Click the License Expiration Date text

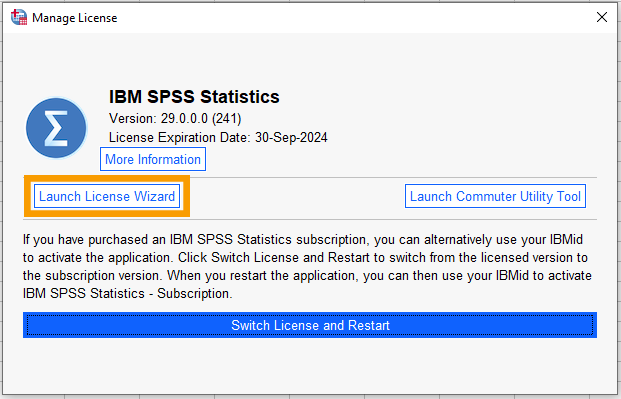[x=218, y=137]
